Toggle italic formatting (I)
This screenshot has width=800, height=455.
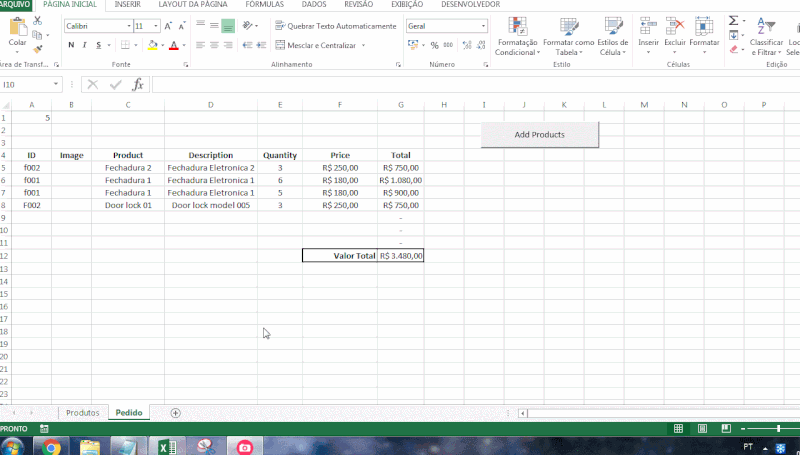[85, 45]
